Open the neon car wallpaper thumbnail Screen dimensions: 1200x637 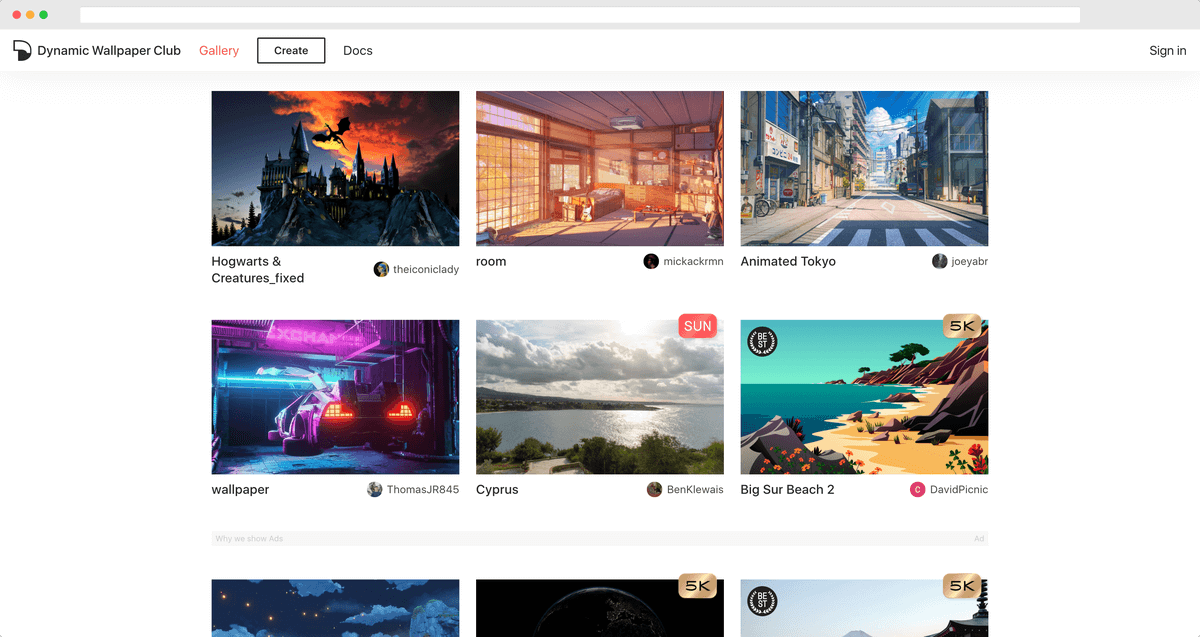(x=336, y=397)
